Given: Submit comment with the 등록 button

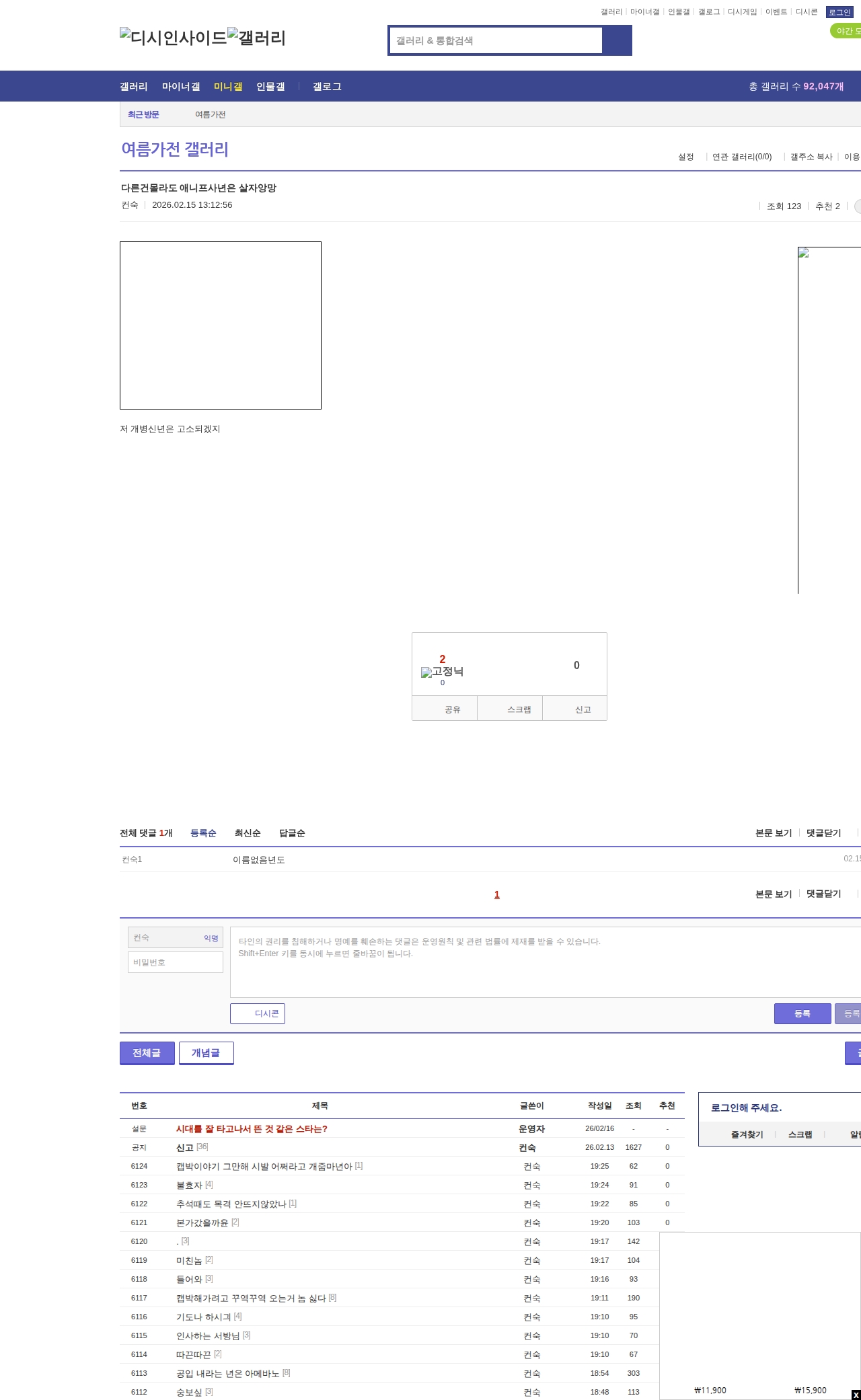Looking at the screenshot, I should (x=802, y=1013).
